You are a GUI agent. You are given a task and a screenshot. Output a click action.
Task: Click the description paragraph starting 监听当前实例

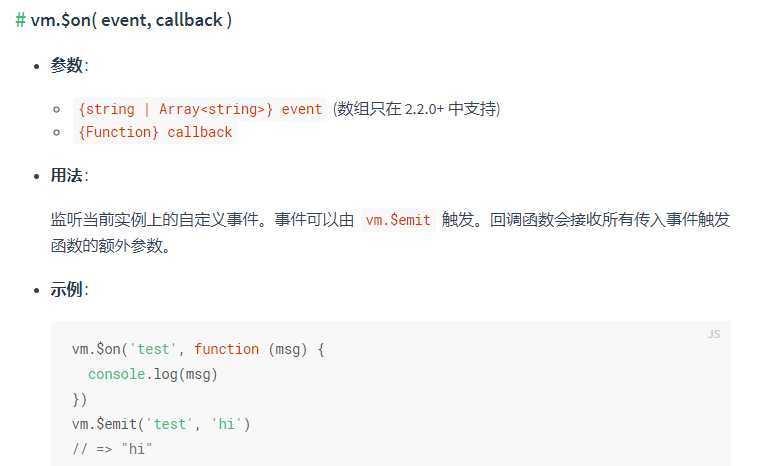click(x=390, y=233)
